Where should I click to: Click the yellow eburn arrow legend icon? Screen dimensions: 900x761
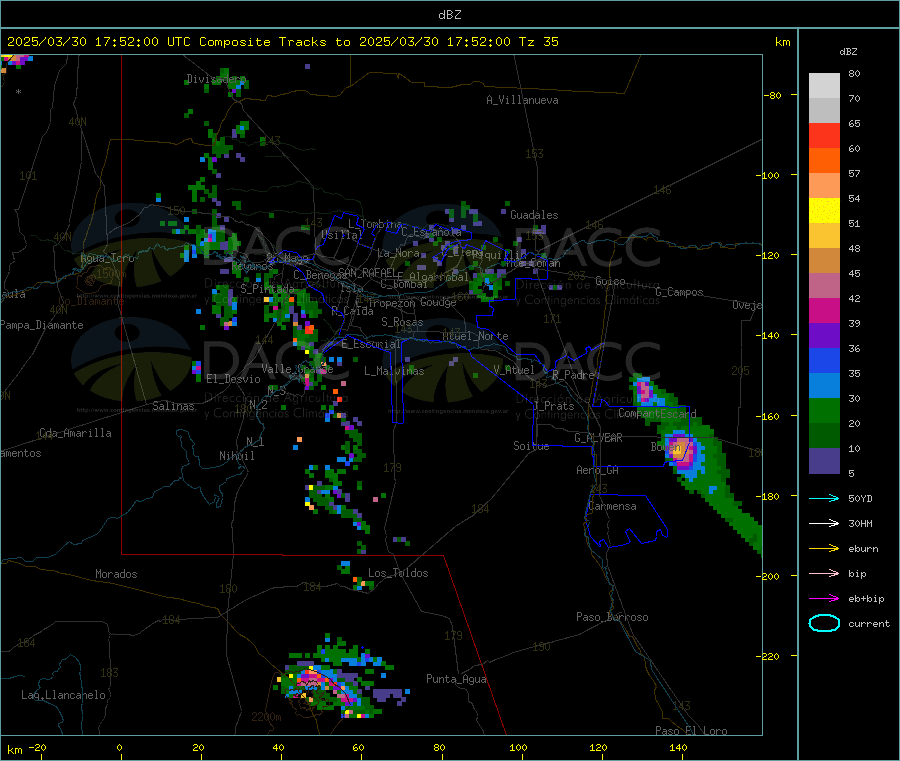coord(824,549)
